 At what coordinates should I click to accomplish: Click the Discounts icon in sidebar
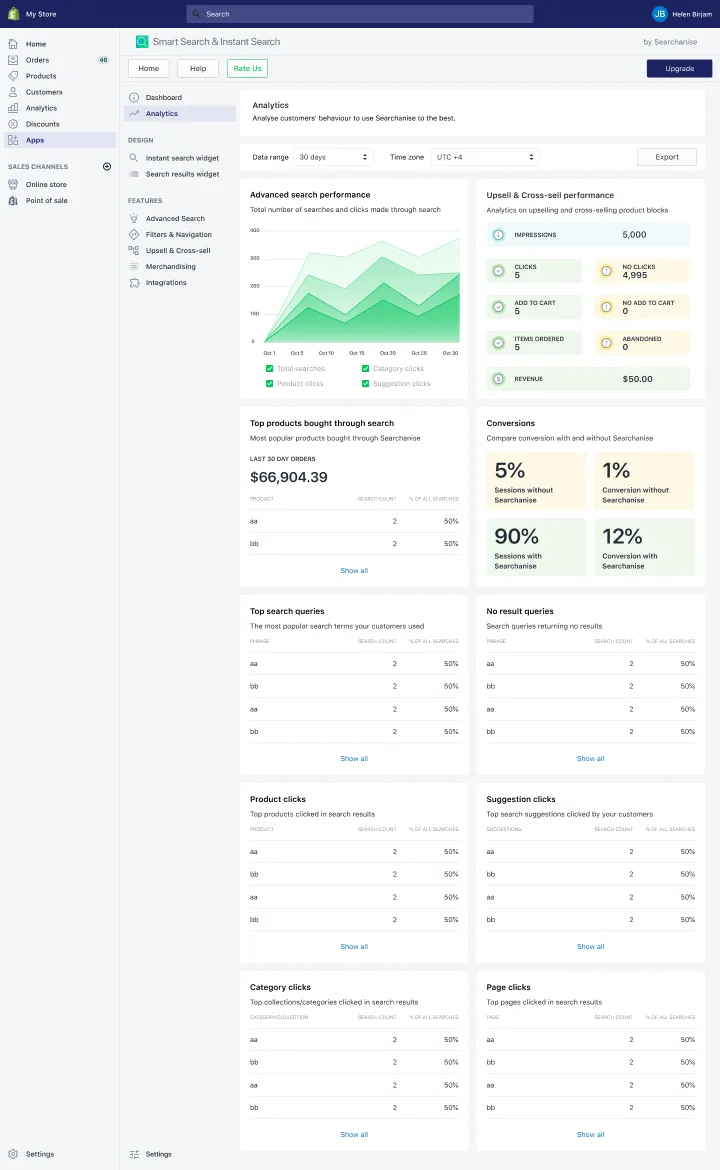13,124
